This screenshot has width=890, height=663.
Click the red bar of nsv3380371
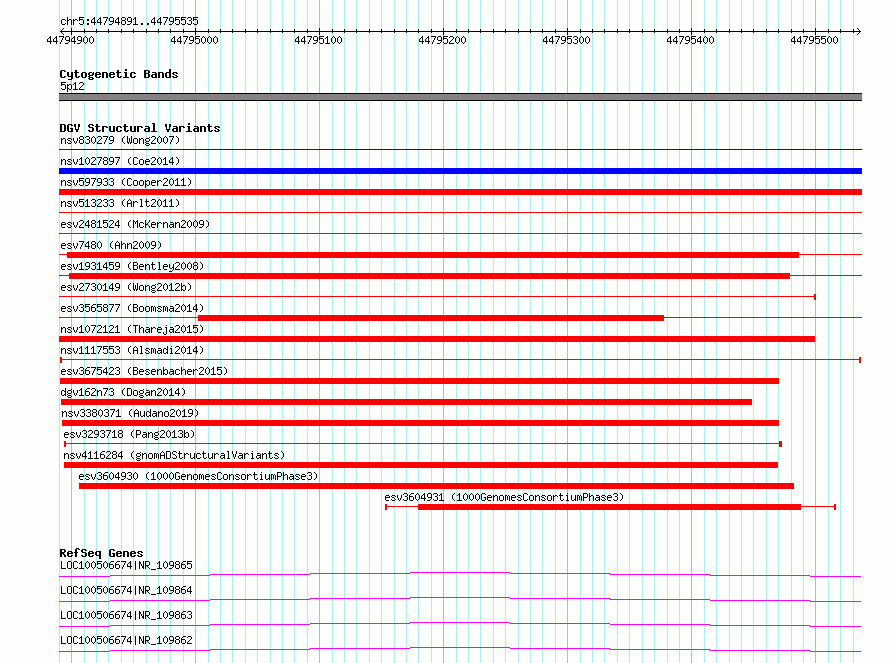420,423
